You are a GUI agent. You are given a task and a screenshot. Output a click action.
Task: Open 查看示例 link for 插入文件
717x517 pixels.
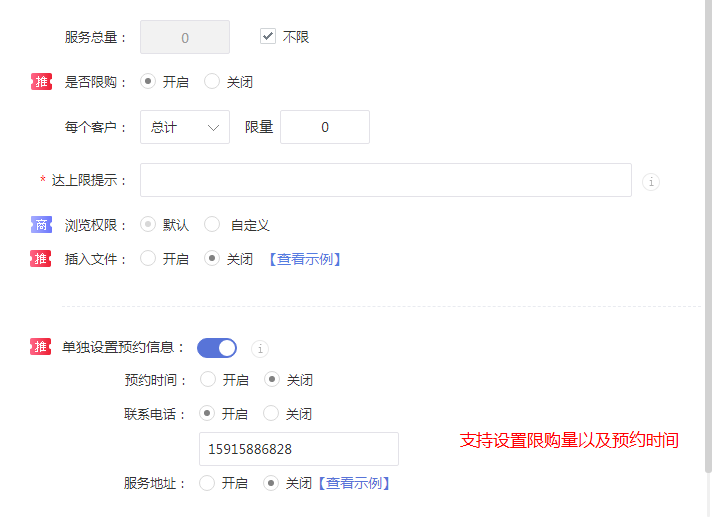[x=305, y=259]
